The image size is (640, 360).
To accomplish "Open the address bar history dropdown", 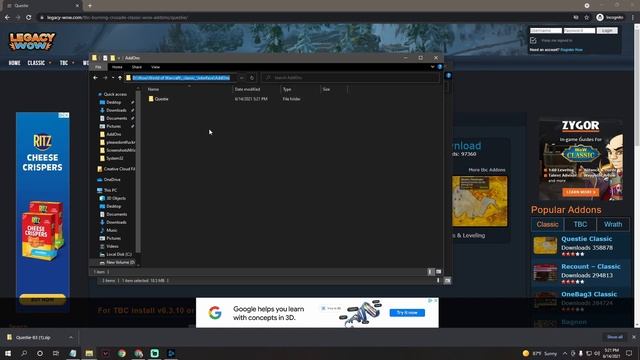I will 242,78.
